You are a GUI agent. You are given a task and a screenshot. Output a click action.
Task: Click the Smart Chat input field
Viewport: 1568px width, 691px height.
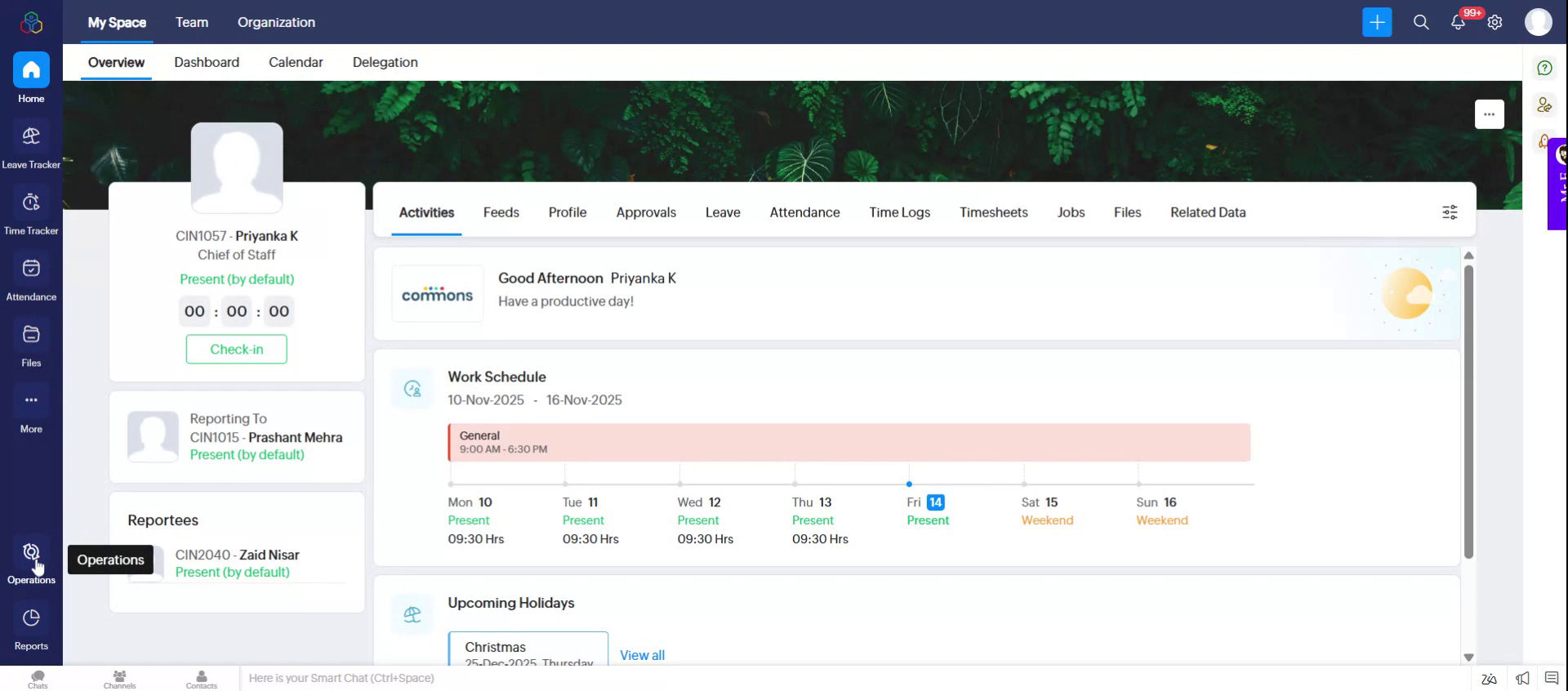[x=856, y=678]
